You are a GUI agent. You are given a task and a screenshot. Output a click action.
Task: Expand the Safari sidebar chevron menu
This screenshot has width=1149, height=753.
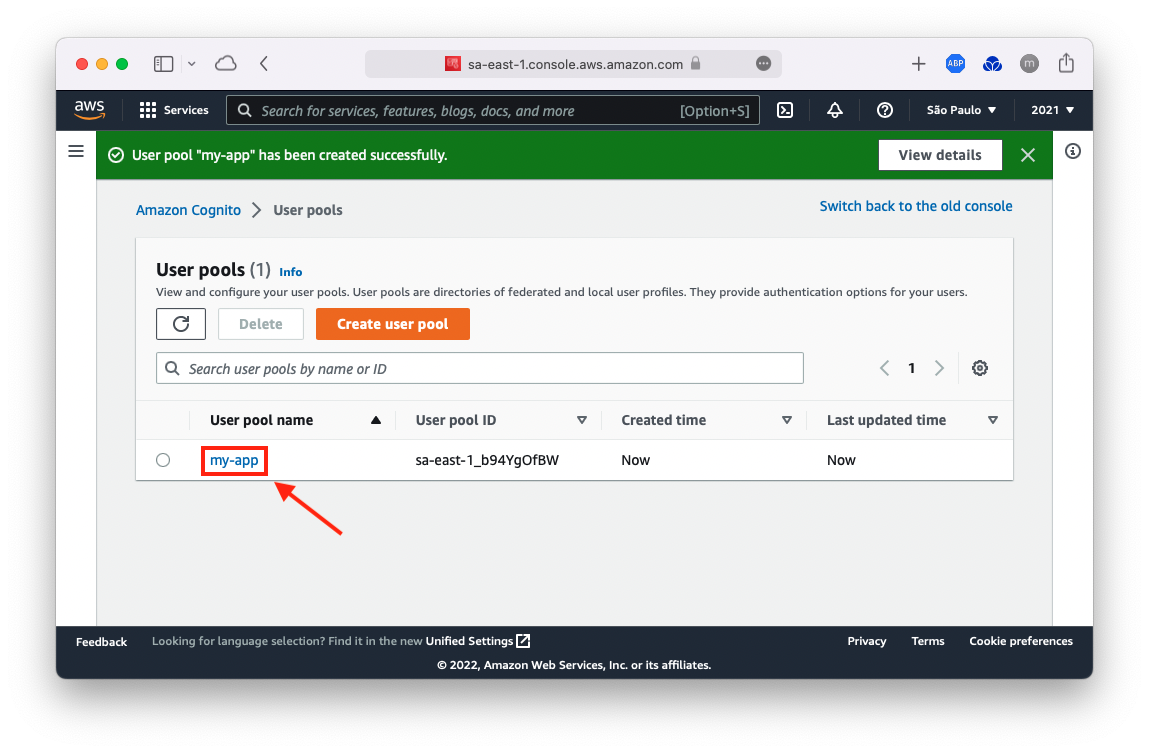pos(191,64)
